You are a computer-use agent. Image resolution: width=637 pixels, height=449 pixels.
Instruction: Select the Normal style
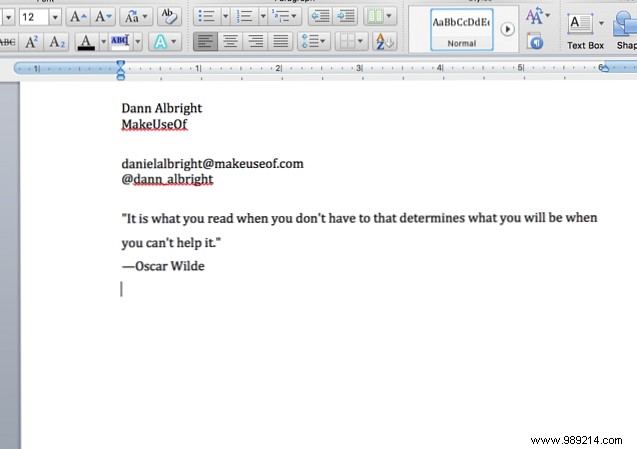(x=462, y=30)
